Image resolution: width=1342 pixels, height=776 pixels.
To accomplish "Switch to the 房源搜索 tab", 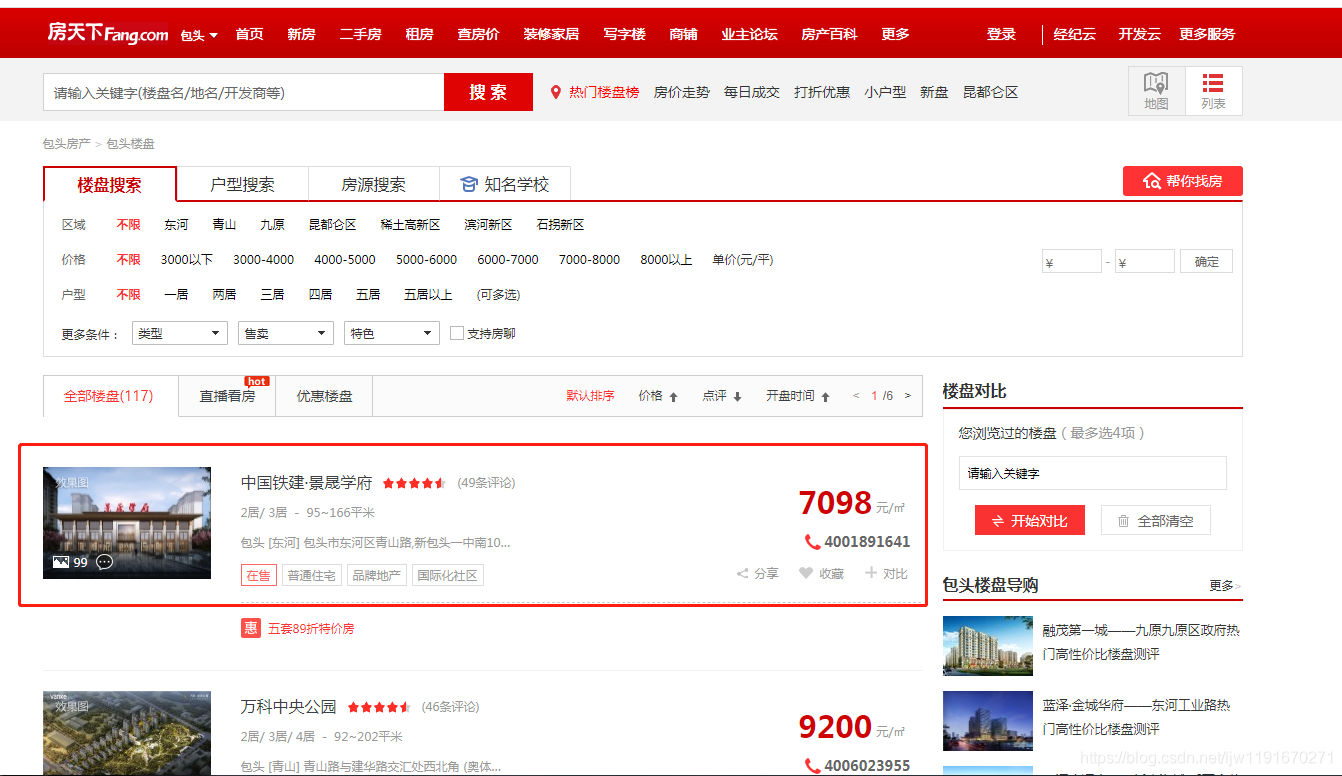I will pyautogui.click(x=374, y=184).
